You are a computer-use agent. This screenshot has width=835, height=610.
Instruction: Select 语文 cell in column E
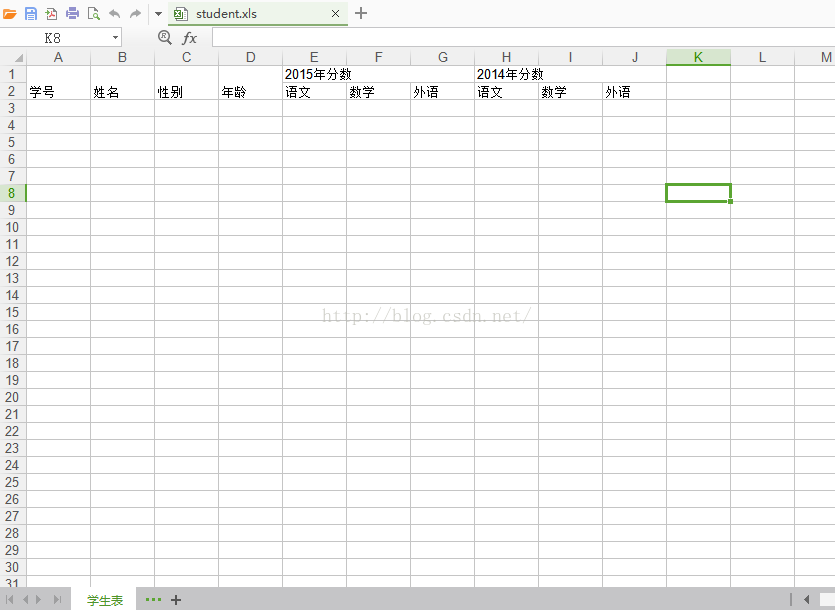[314, 92]
